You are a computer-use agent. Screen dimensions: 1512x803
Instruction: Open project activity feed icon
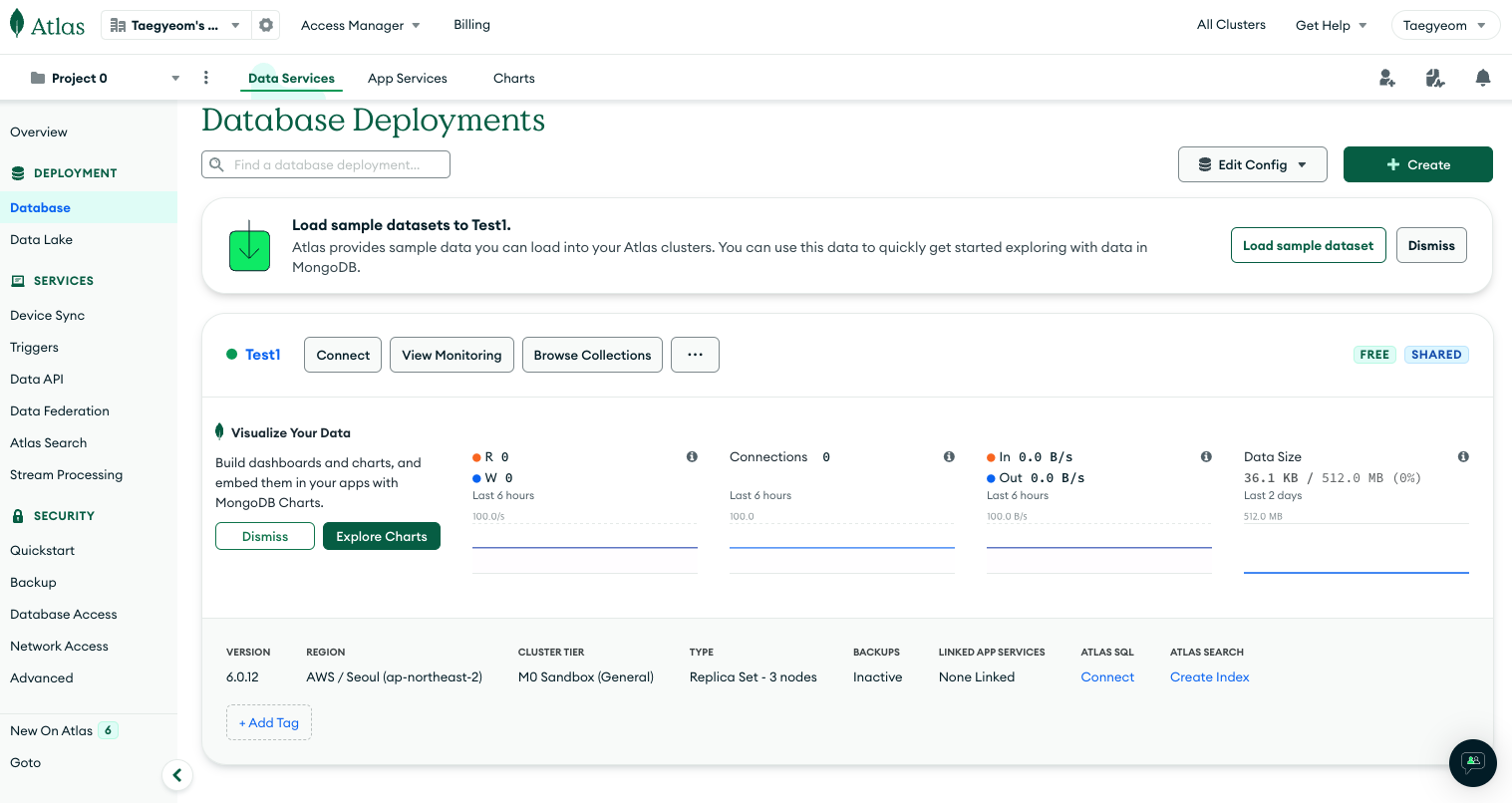[x=1435, y=78]
